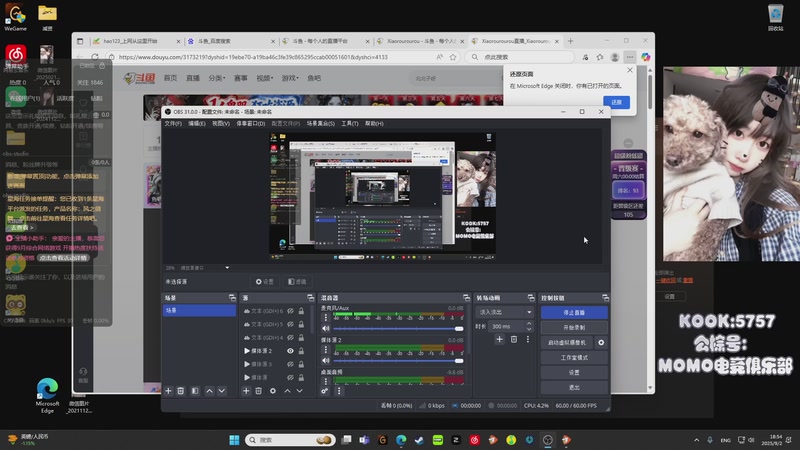Expand the 分类 dropdown on Douyu nav
This screenshot has height=450, width=800.
216,78
